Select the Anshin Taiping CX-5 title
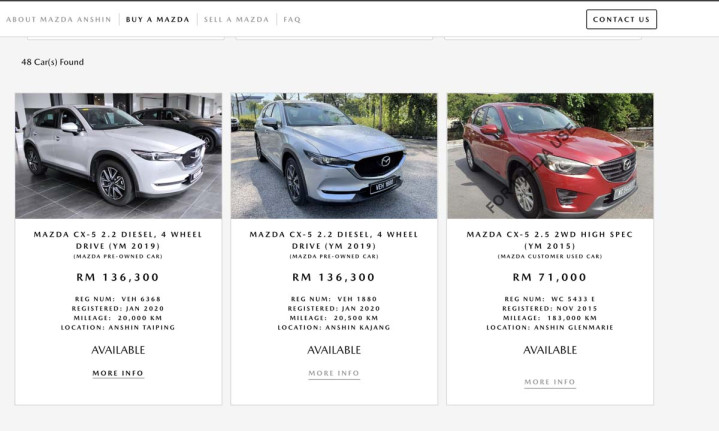Viewport: 719px width, 431px height. point(118,240)
